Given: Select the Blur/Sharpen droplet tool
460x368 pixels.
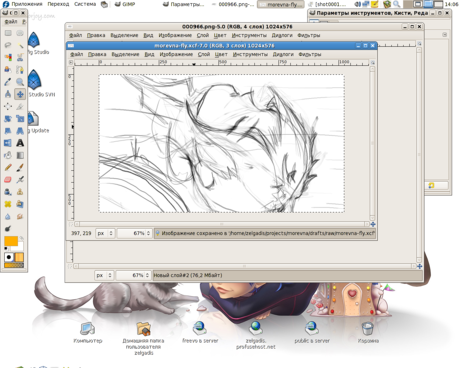Looking at the screenshot, I should (x=8, y=216).
